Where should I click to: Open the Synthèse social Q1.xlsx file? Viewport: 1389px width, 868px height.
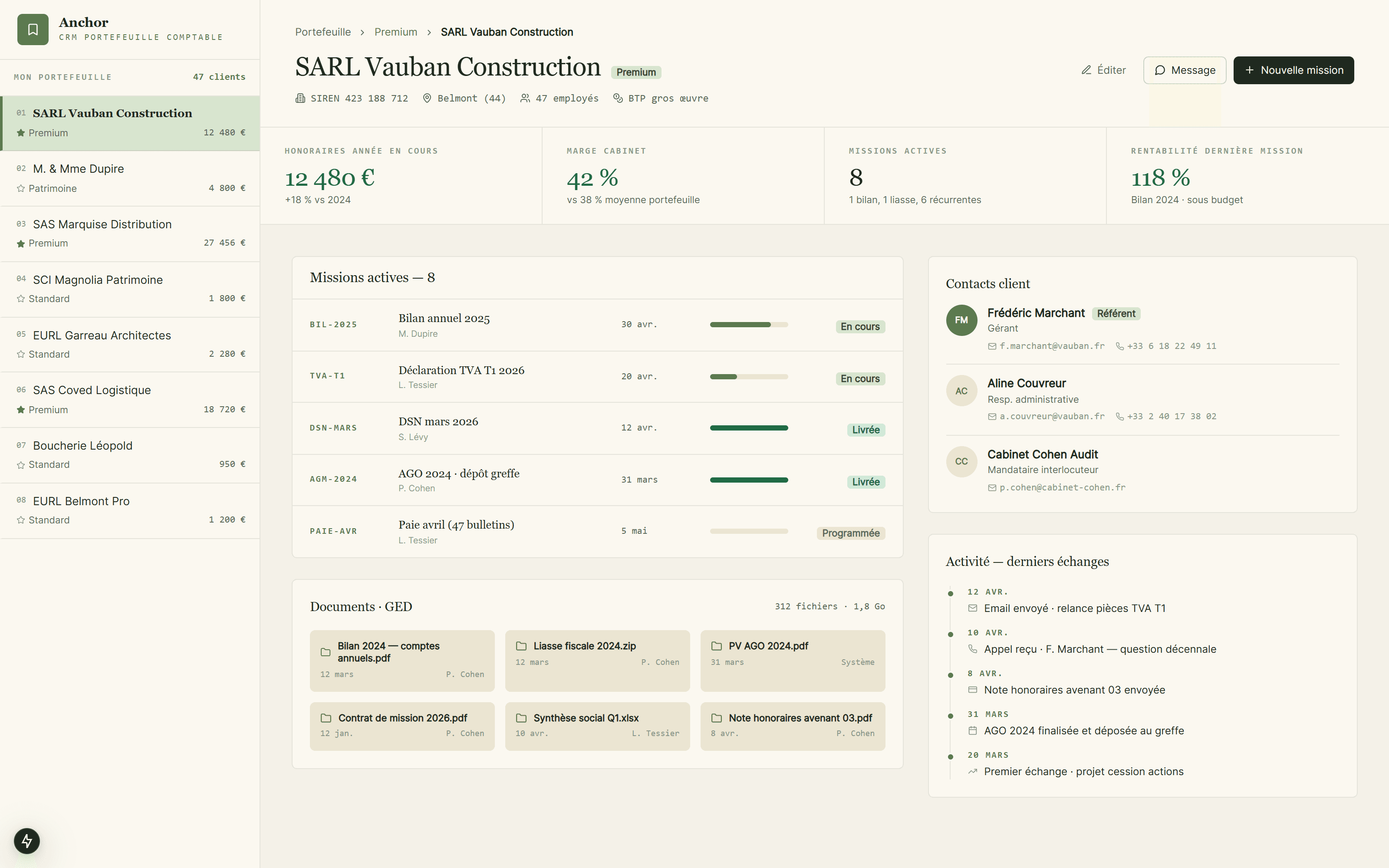[598, 726]
